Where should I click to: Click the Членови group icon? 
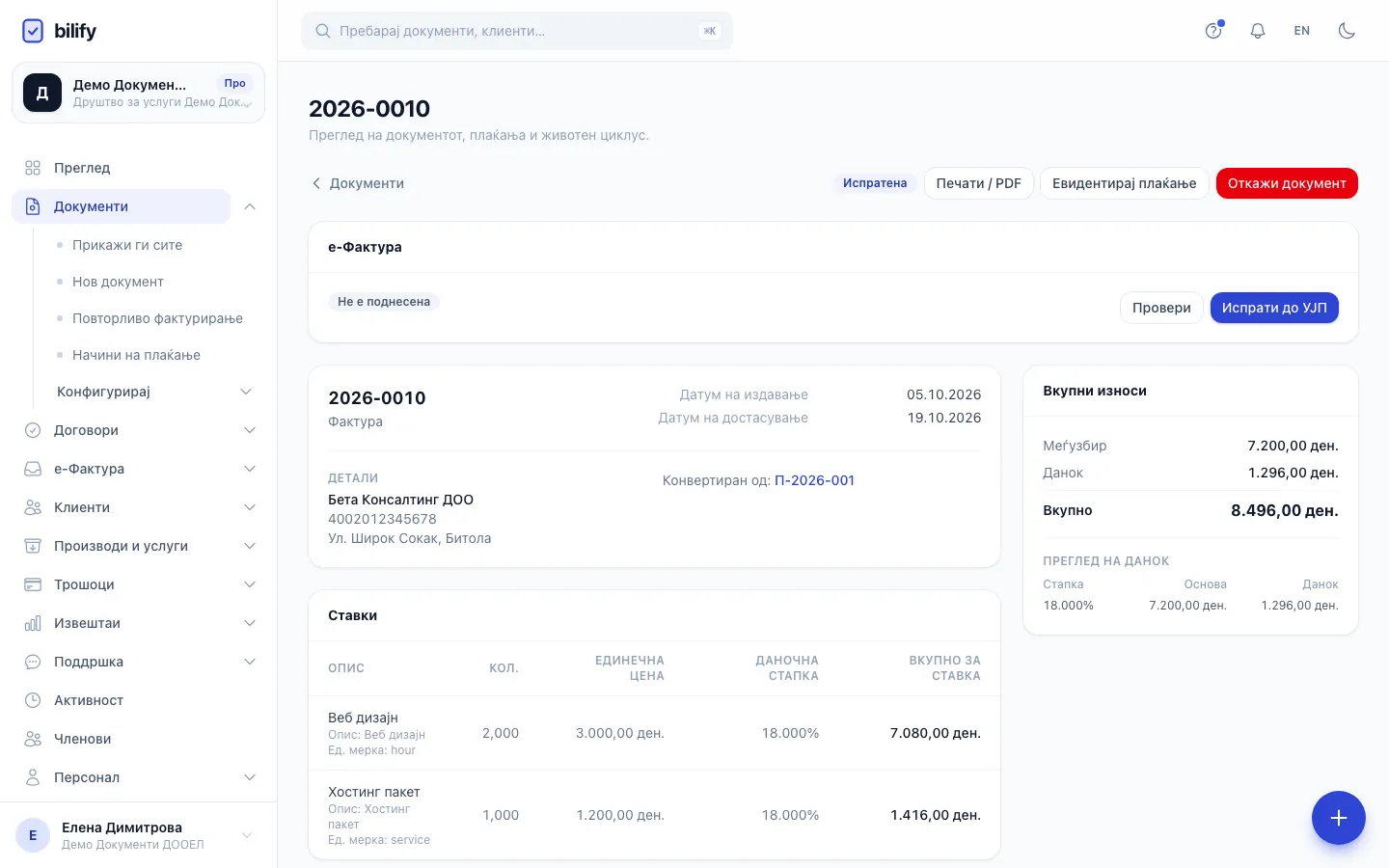click(33, 739)
